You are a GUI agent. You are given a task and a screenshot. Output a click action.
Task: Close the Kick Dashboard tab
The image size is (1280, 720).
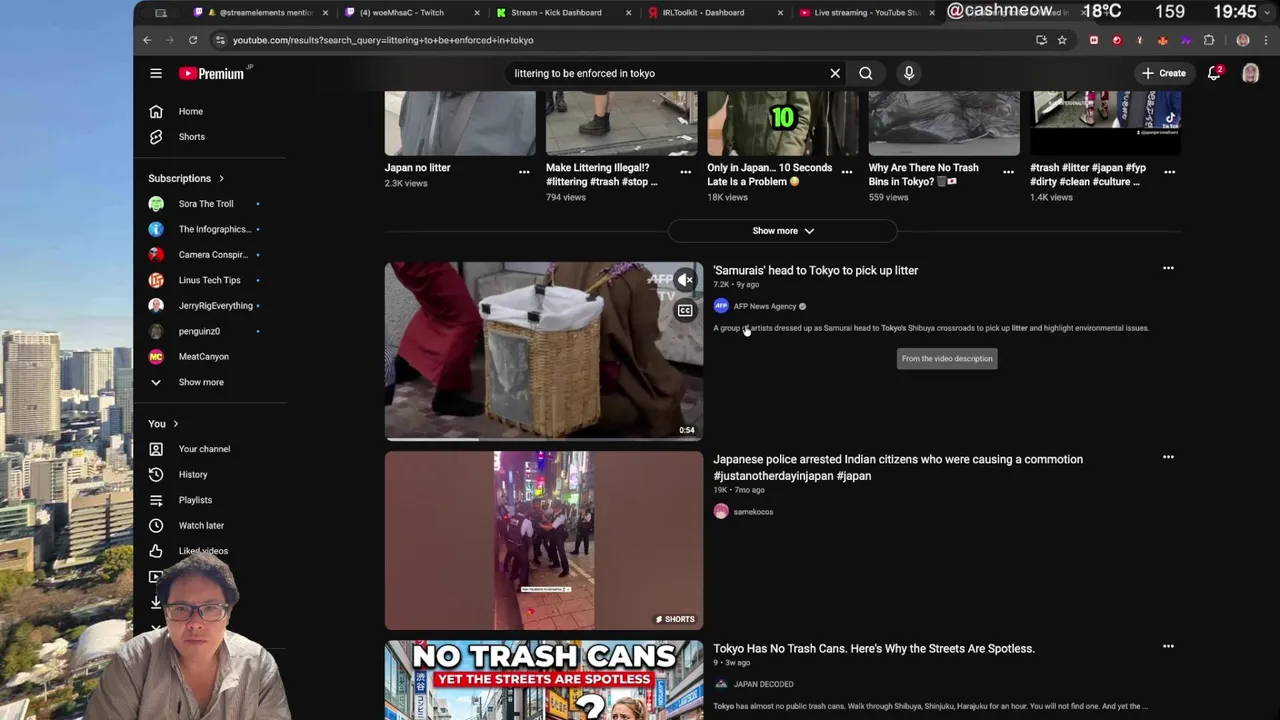(x=628, y=13)
